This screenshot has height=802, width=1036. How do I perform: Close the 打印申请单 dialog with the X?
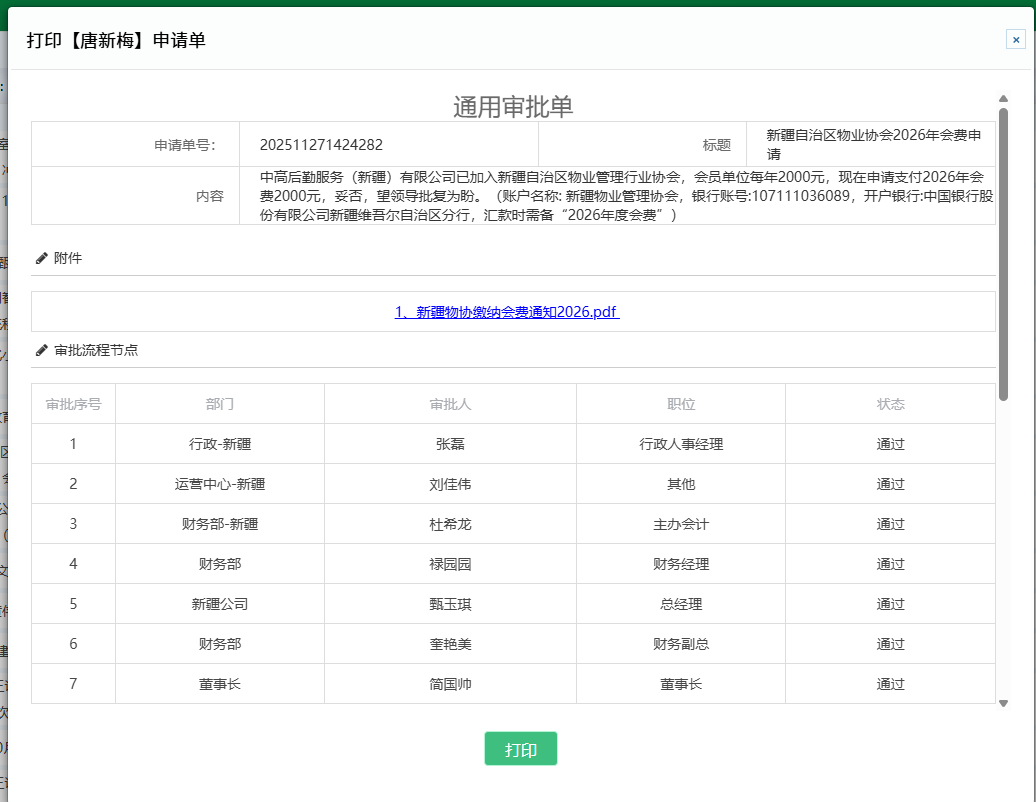click(1015, 40)
